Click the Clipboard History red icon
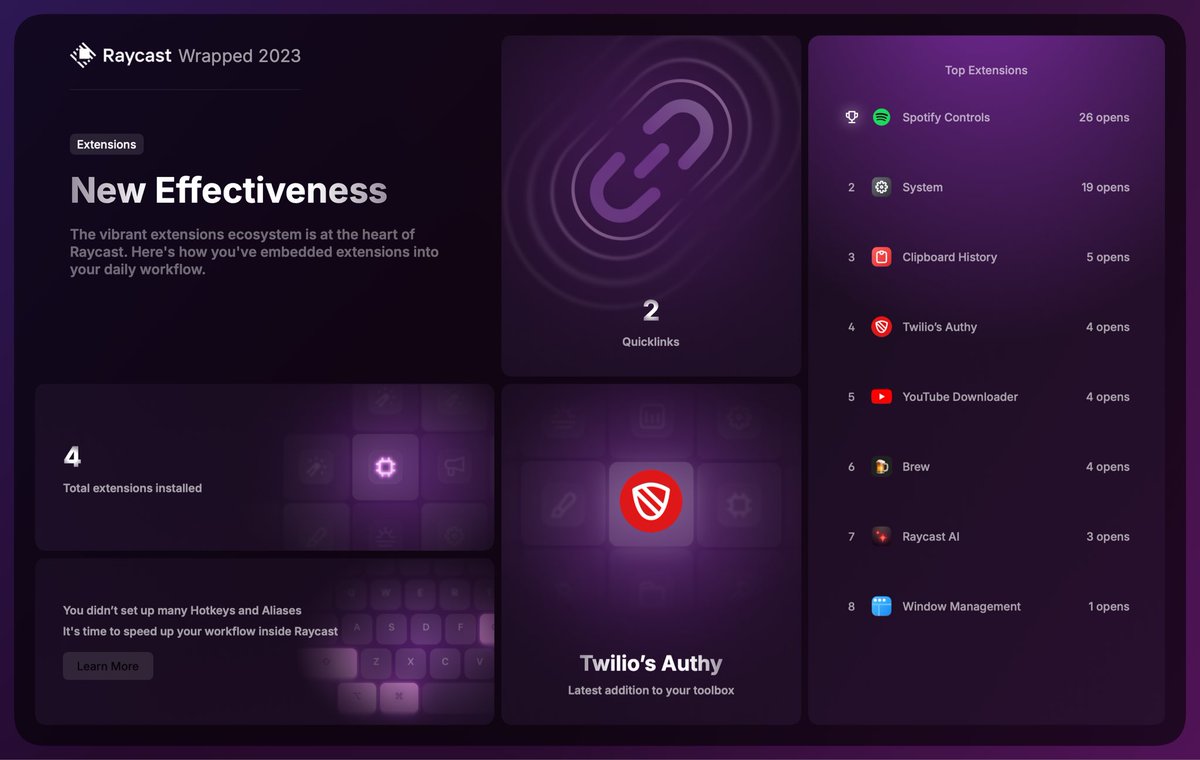The height and width of the screenshot is (760, 1200). click(x=881, y=257)
